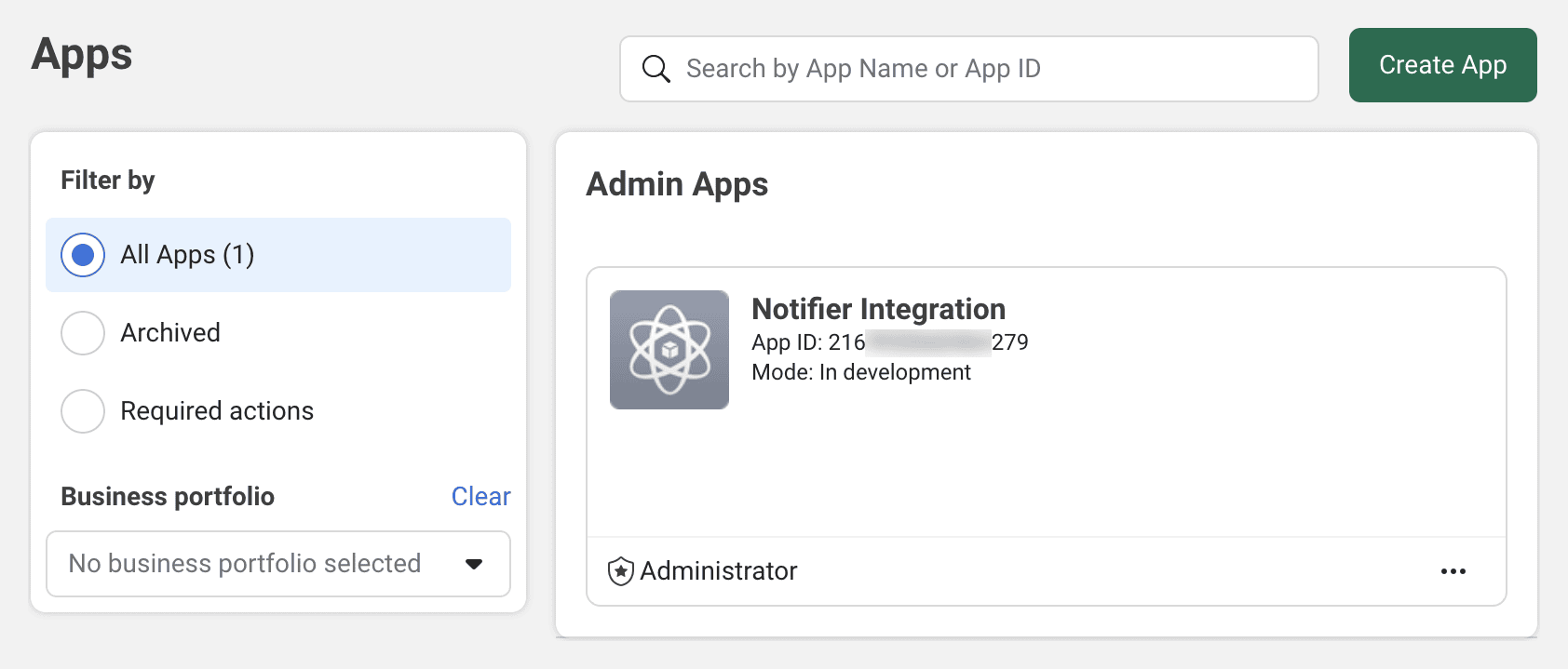This screenshot has height=669, width=1568.
Task: Select the Archived filter radio button
Action: (83, 333)
